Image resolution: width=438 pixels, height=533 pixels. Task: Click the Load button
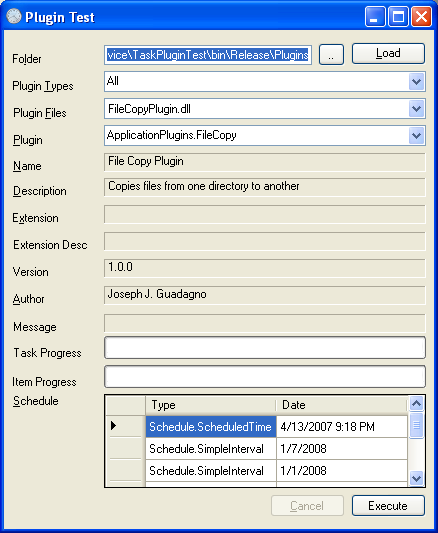coord(388,53)
